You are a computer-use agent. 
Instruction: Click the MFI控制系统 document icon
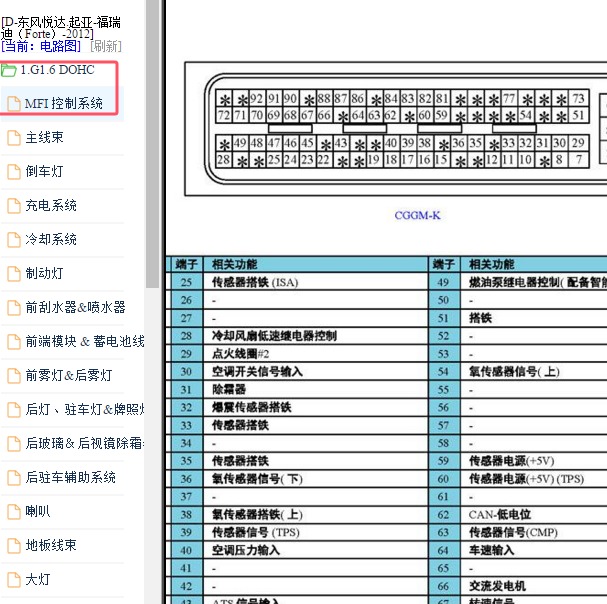click(14, 104)
